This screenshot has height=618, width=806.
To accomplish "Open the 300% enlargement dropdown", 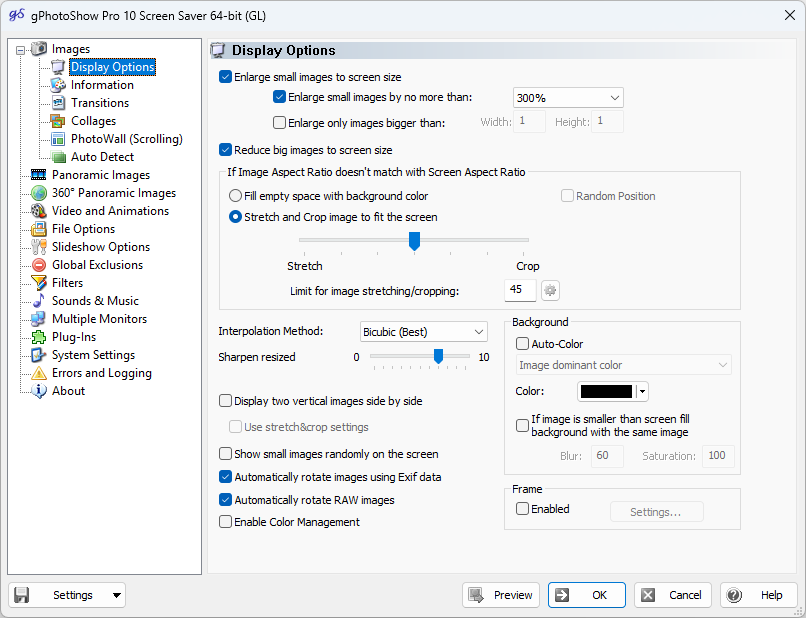I will (567, 98).
